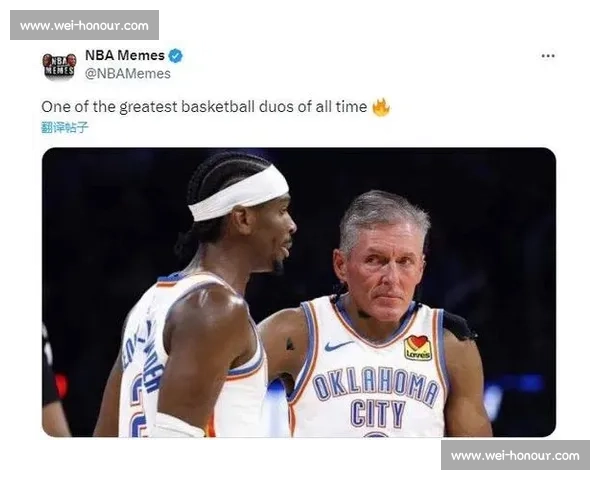600x480 pixels.
Task: Click the white headband in the photo
Action: [239, 194]
